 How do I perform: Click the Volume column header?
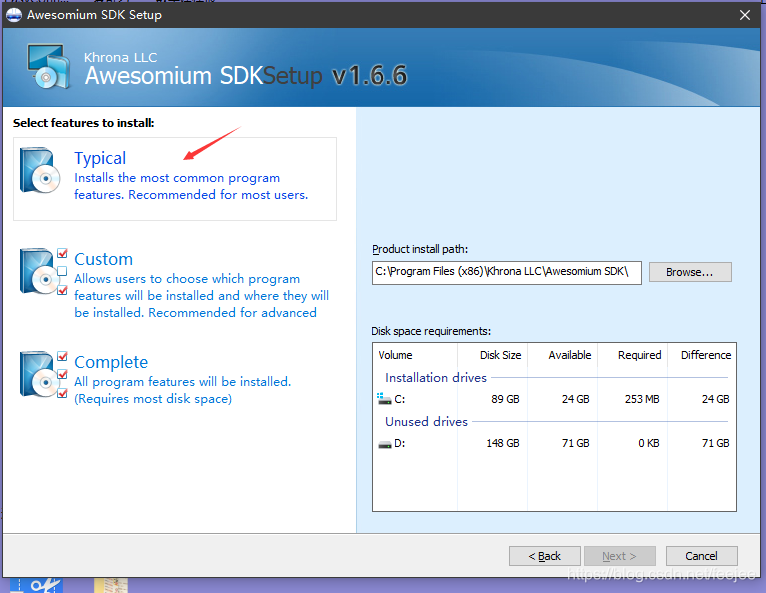click(x=416, y=355)
